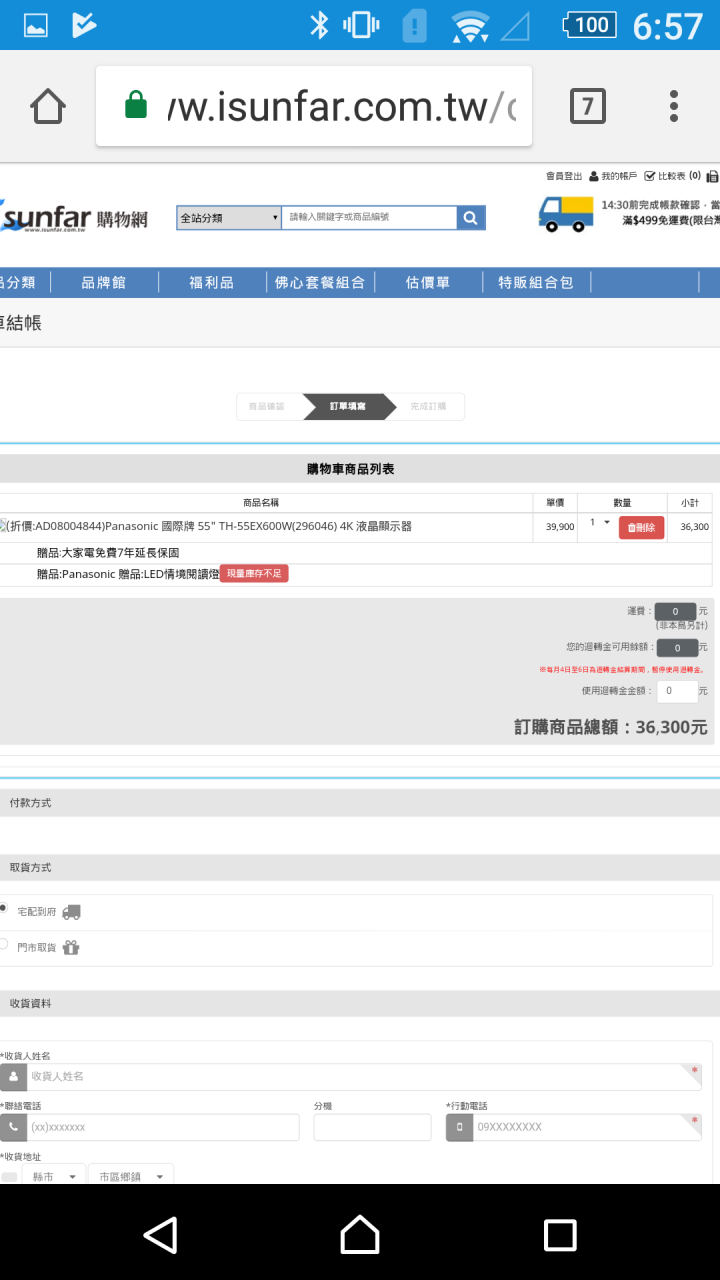Click the 現量庫存不足 stock badge
Screen dimensions: 720x1280
[x=254, y=573]
